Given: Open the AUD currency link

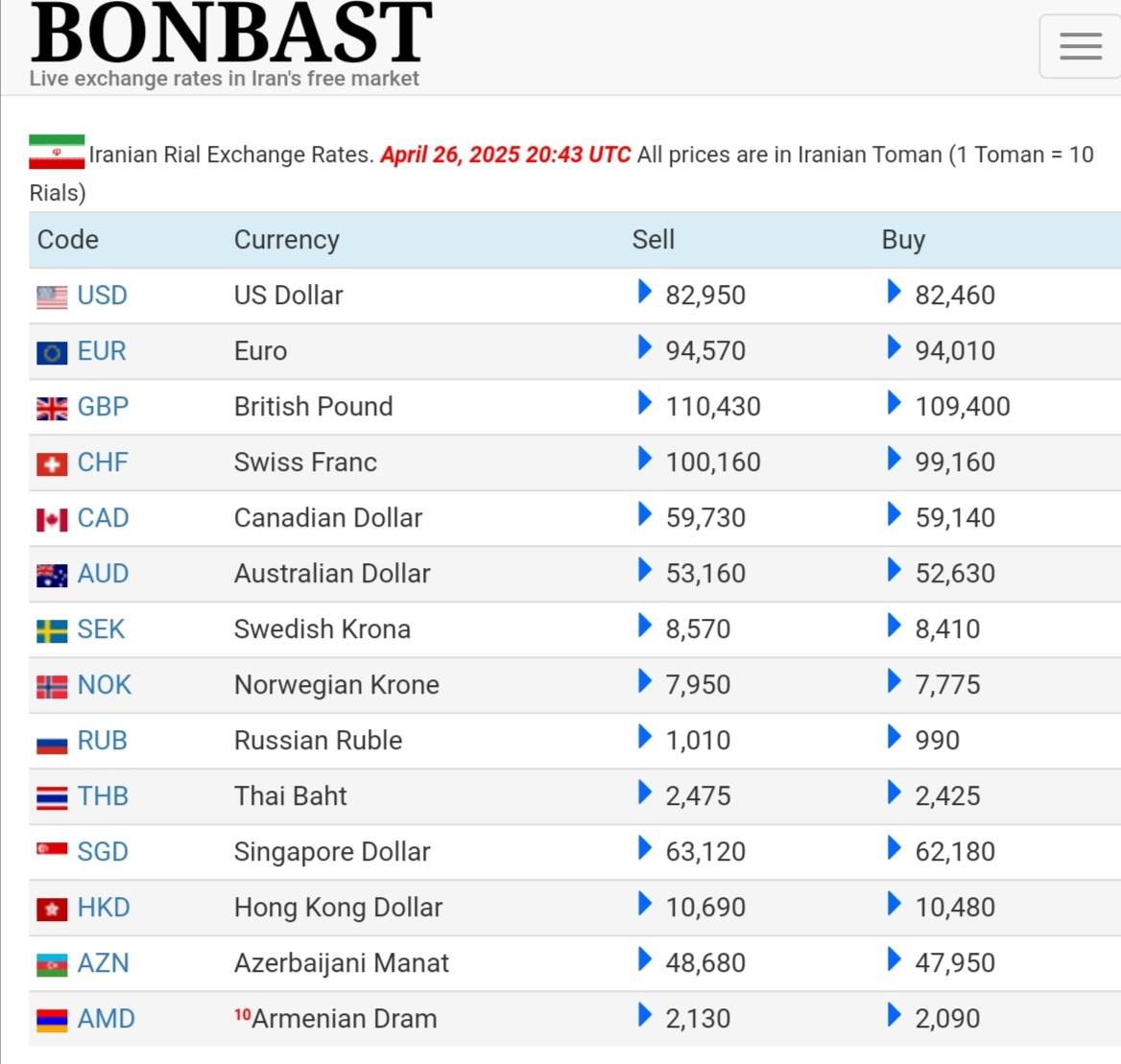Looking at the screenshot, I should tap(103, 574).
